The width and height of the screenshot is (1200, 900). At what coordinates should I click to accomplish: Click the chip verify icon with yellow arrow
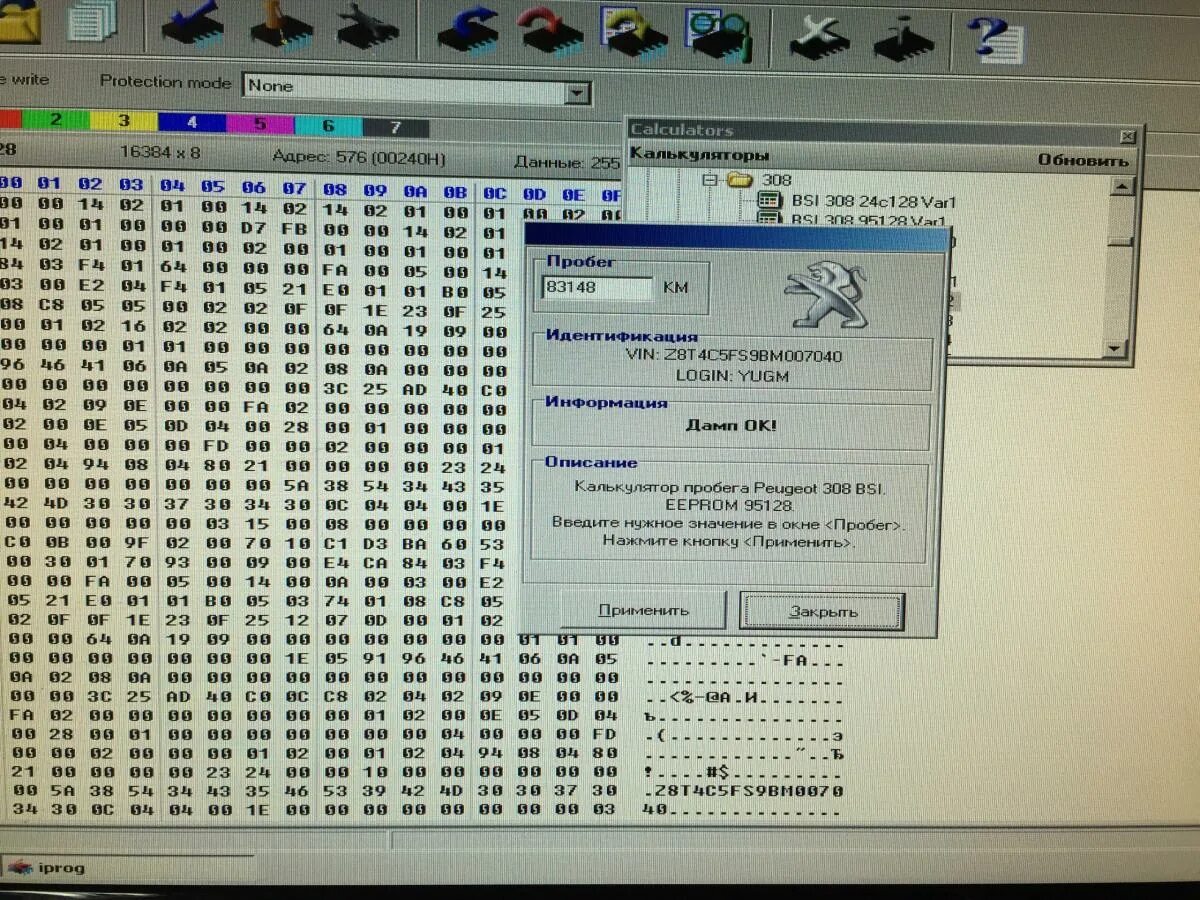coord(634,32)
